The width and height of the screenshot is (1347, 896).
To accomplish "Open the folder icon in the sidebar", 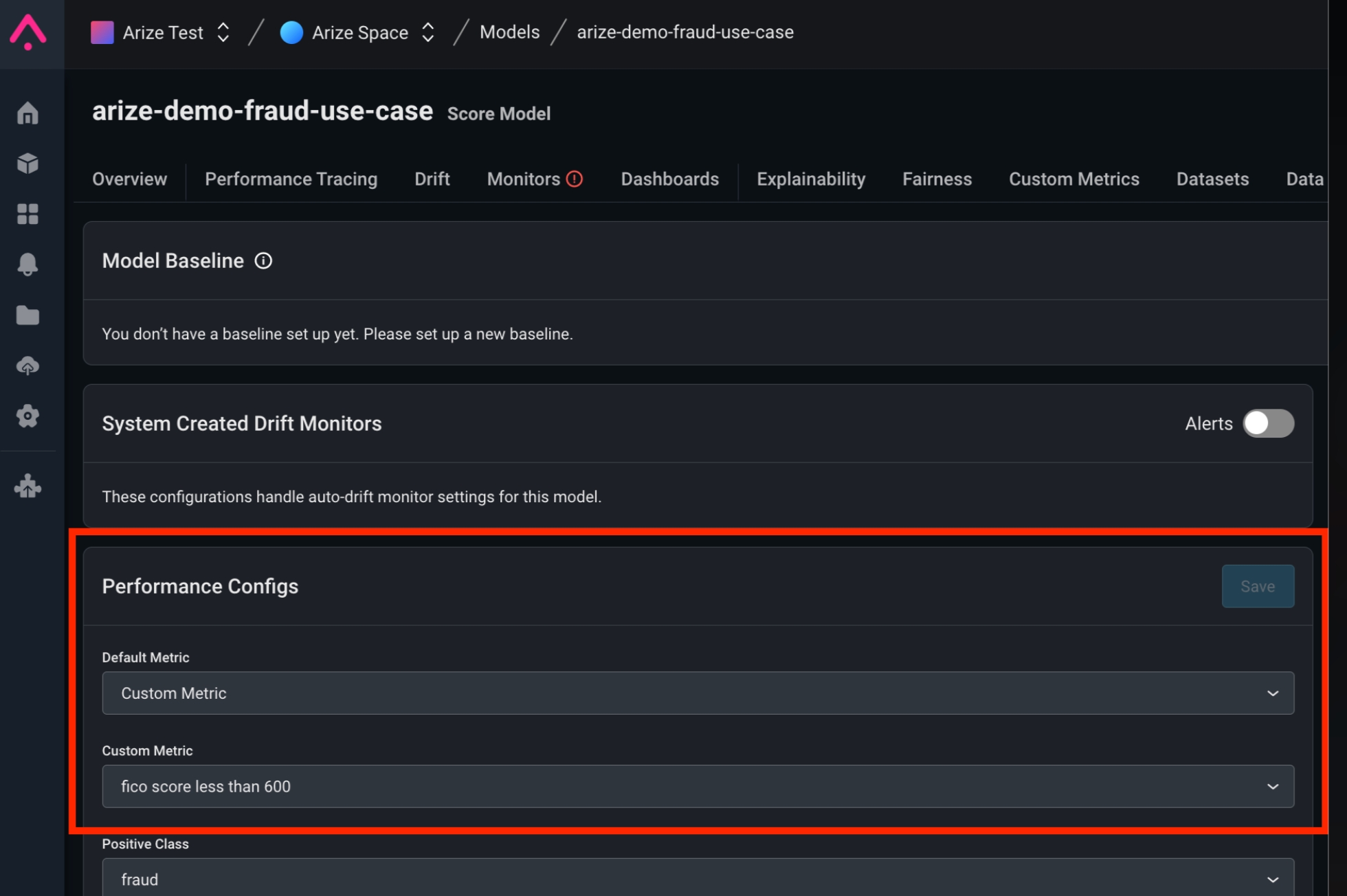I will pos(27,315).
